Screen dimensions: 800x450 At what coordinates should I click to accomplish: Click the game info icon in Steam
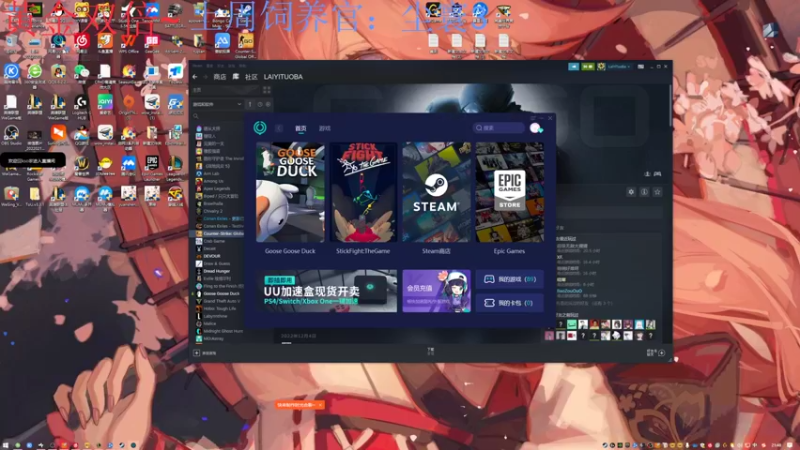[644, 192]
